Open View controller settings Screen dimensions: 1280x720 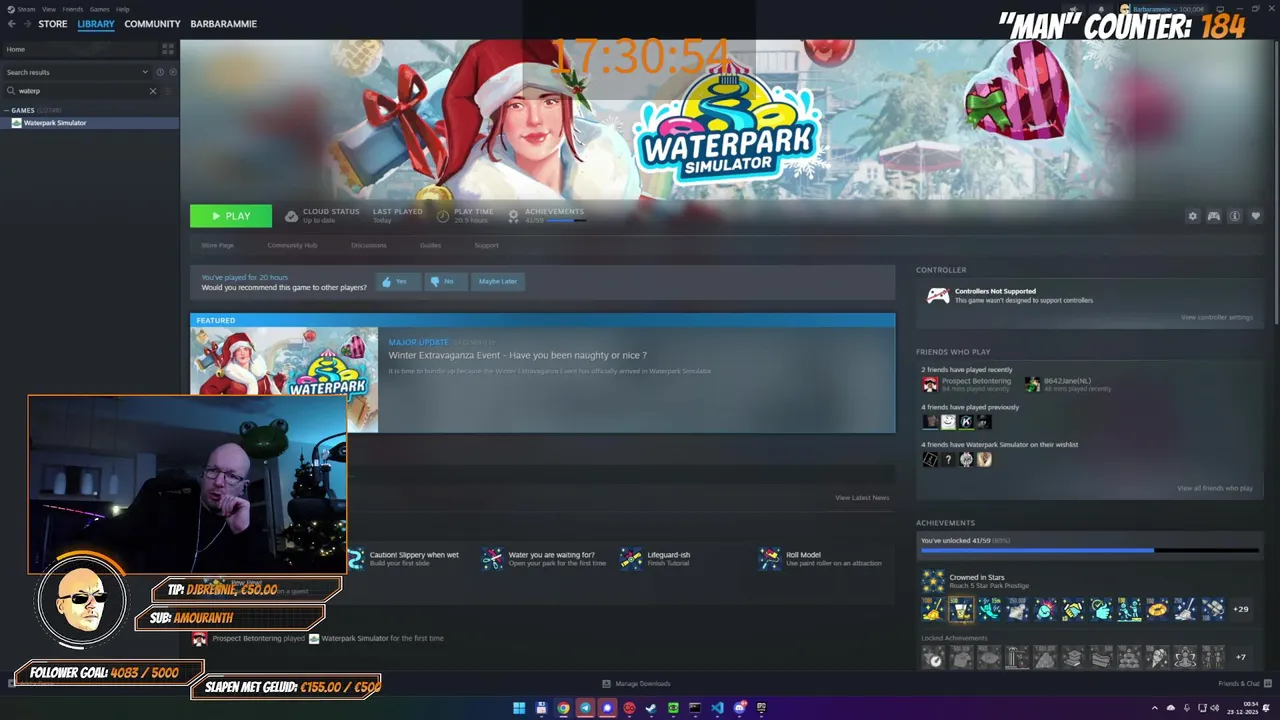(x=1216, y=318)
